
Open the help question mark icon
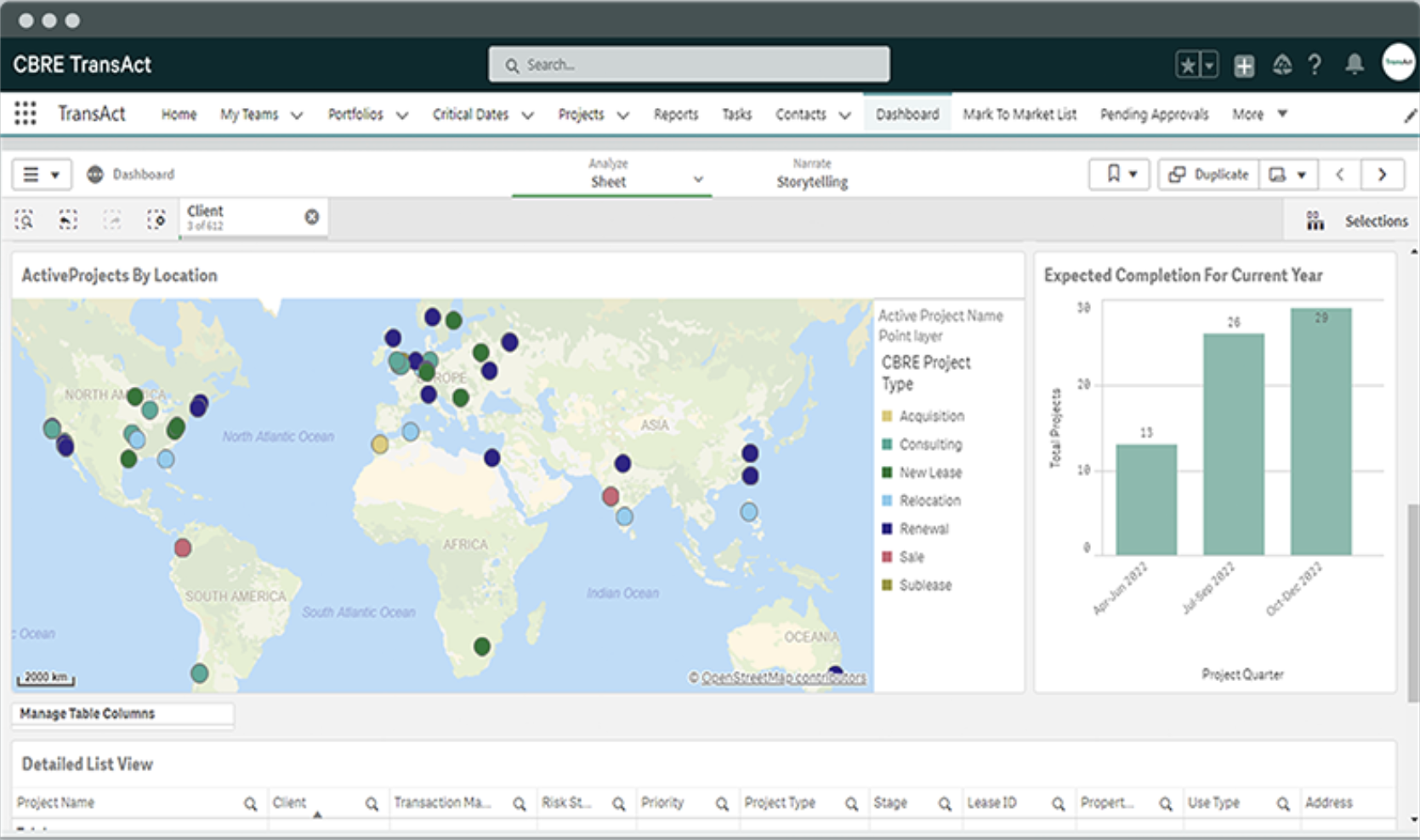click(x=1315, y=65)
